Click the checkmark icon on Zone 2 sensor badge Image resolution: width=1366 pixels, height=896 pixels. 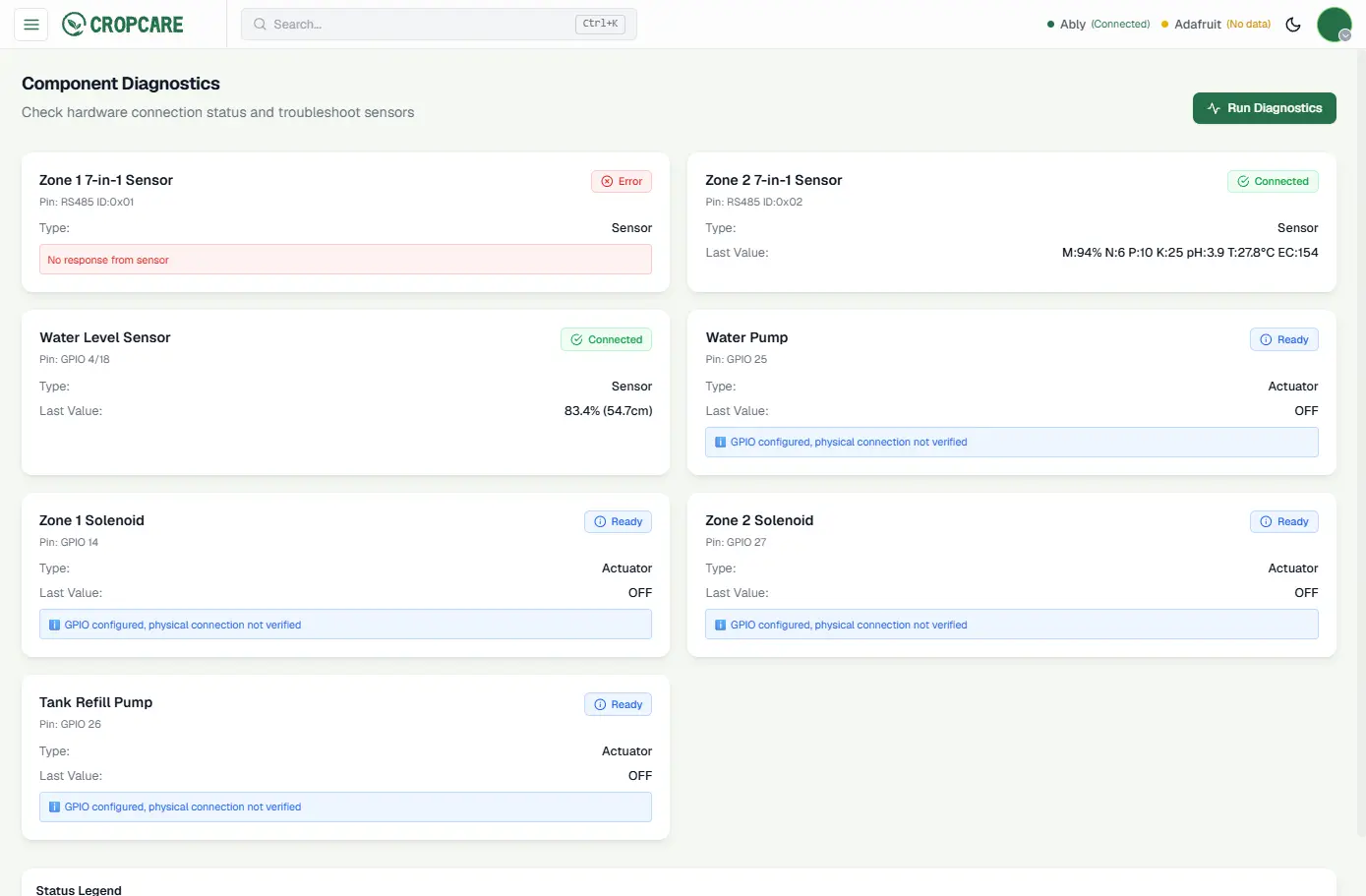pos(1243,181)
